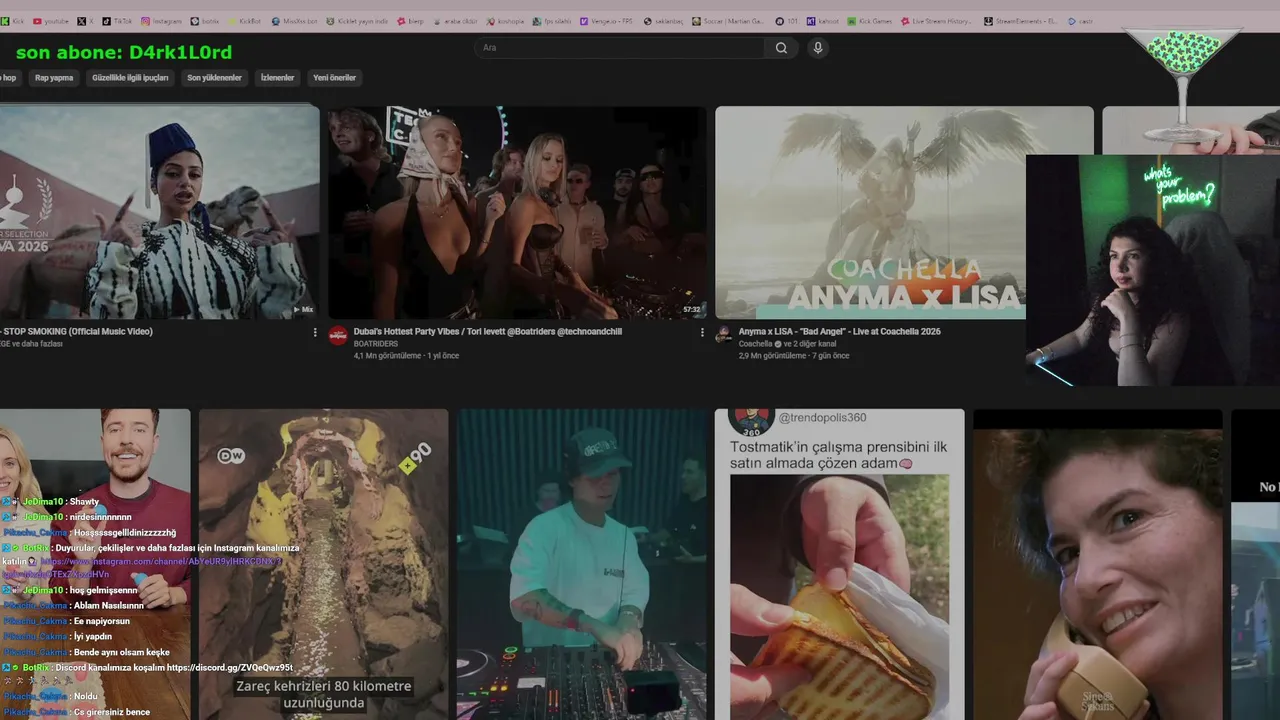Open the Venge.io - FPS bookmark
1280x720 pixels.
606,21
